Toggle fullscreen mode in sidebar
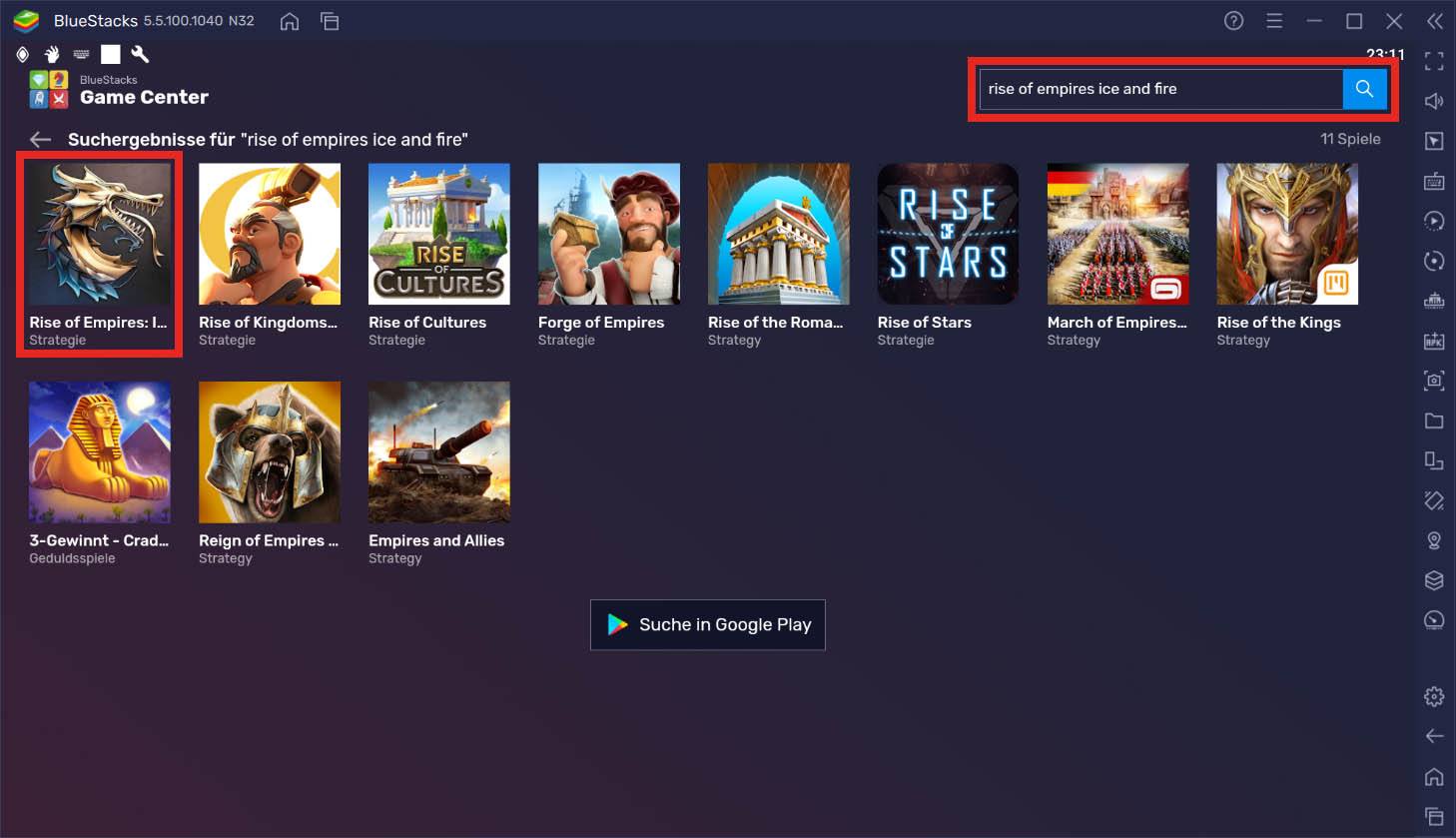This screenshot has height=838, width=1456. click(x=1434, y=62)
